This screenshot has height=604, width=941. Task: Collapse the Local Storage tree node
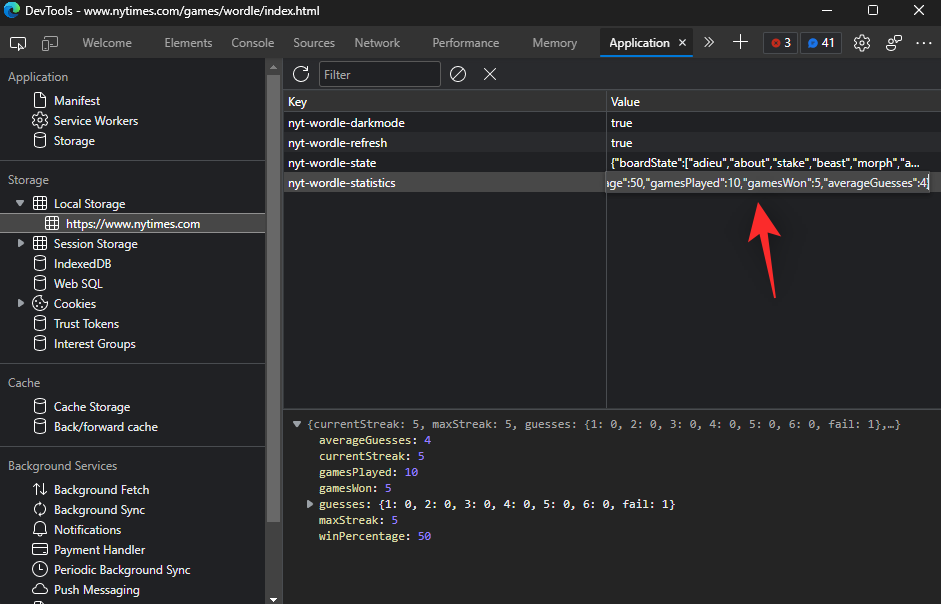(x=21, y=204)
